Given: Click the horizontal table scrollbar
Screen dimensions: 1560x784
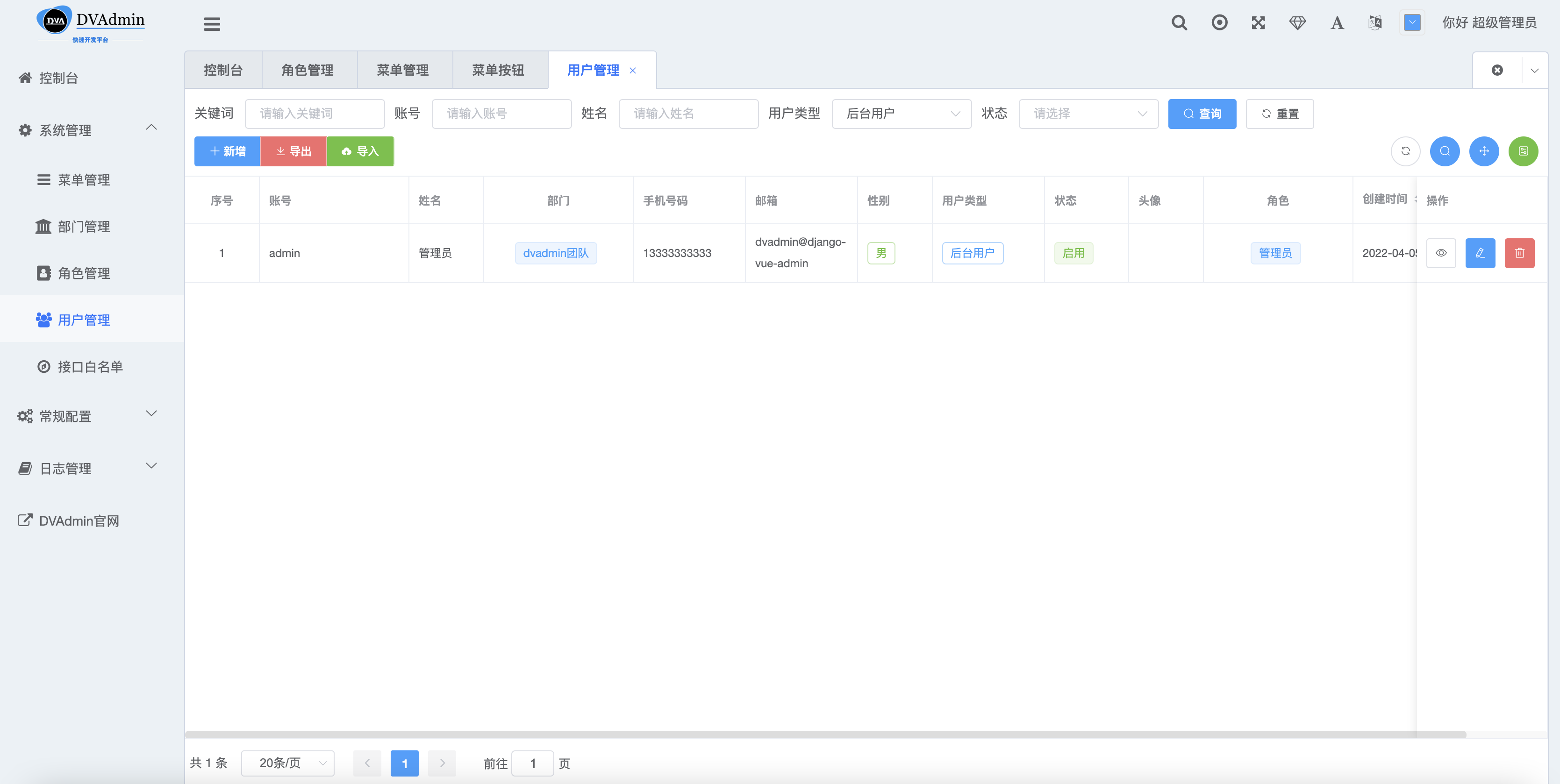Looking at the screenshot, I should pyautogui.click(x=825, y=734).
